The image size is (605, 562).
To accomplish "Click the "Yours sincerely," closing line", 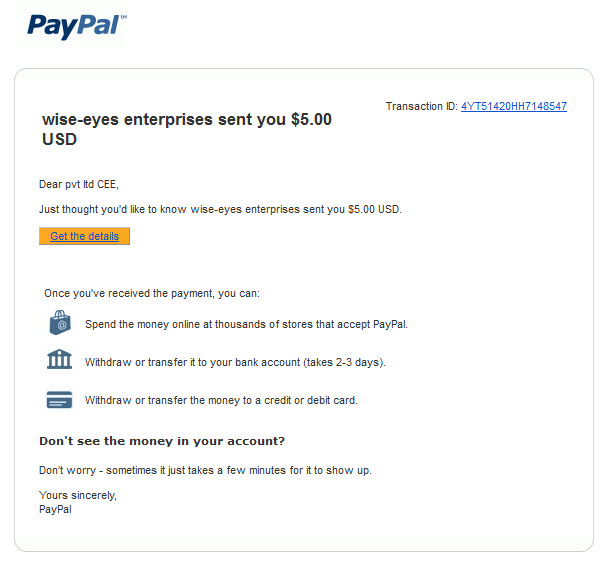I will point(78,495).
